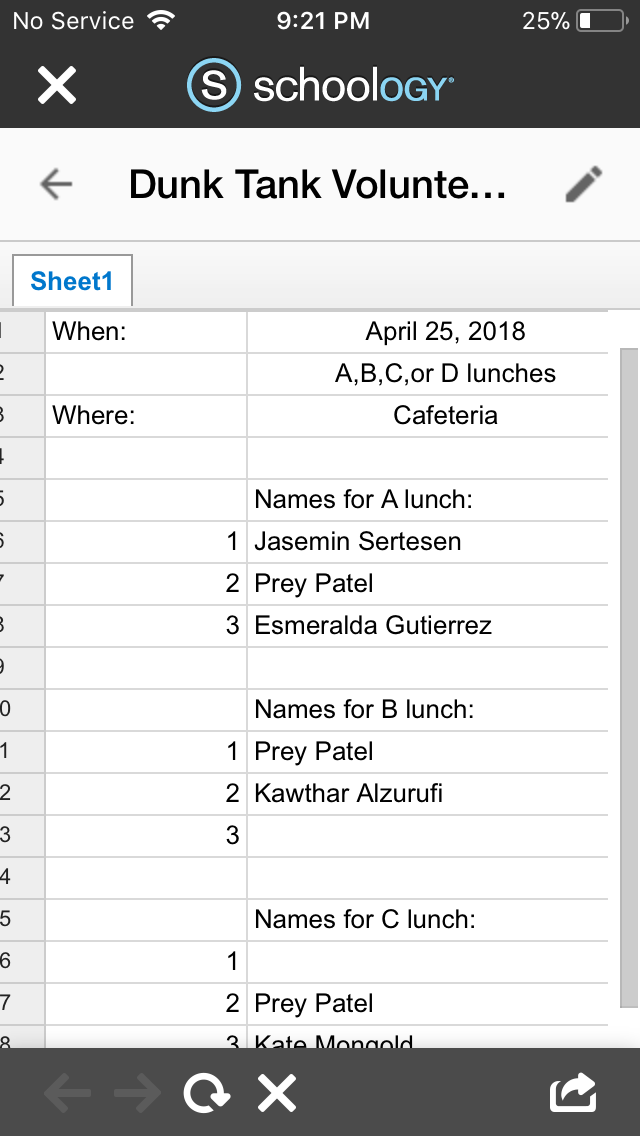Close the Schoology browser view
This screenshot has width=640, height=1136.
tap(57, 85)
